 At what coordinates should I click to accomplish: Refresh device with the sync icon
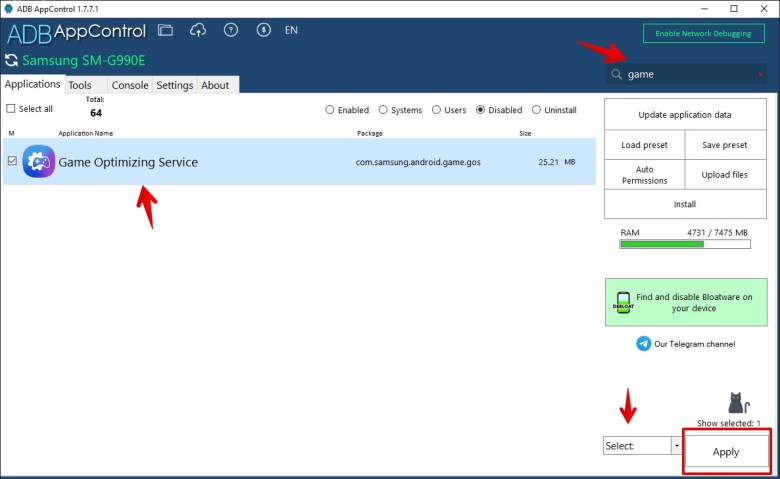(11, 61)
